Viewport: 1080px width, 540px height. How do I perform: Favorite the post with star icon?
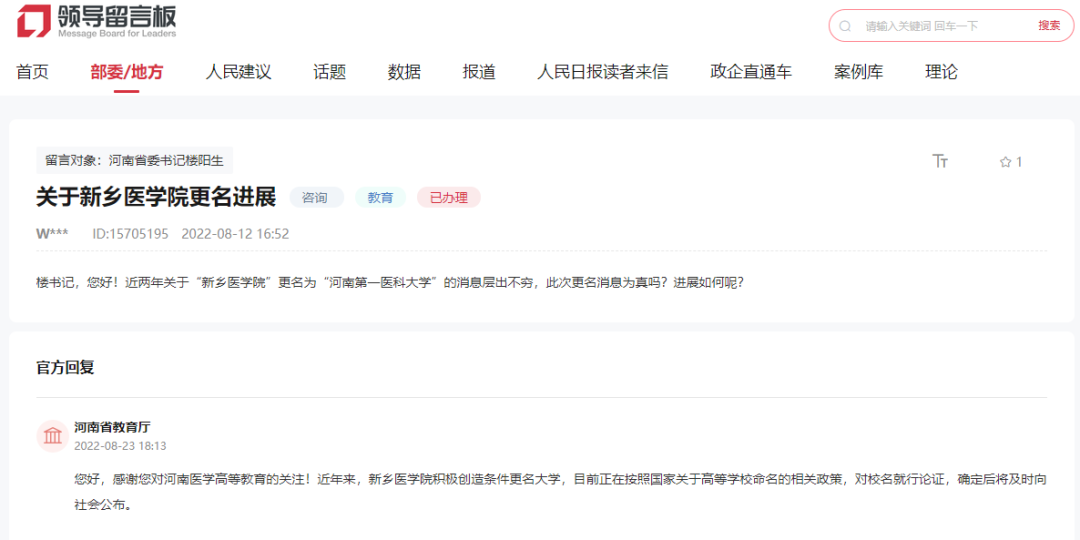pyautogui.click(x=1006, y=163)
